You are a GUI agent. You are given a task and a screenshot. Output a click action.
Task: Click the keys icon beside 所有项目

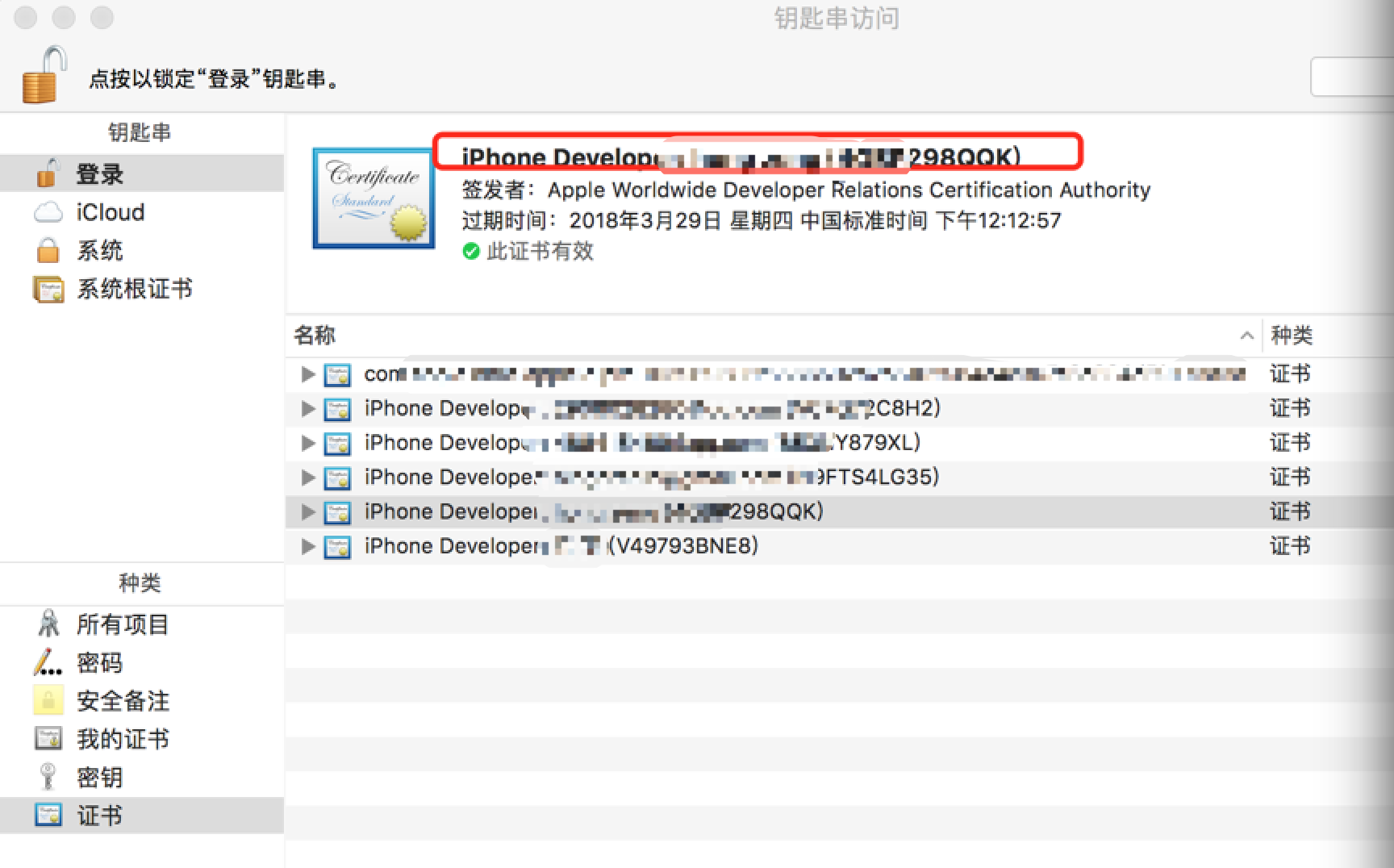(x=48, y=624)
